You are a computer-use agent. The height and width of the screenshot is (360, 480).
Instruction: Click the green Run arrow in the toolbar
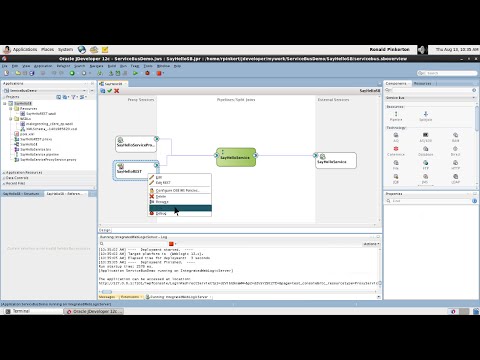pyautogui.click(x=135, y=73)
